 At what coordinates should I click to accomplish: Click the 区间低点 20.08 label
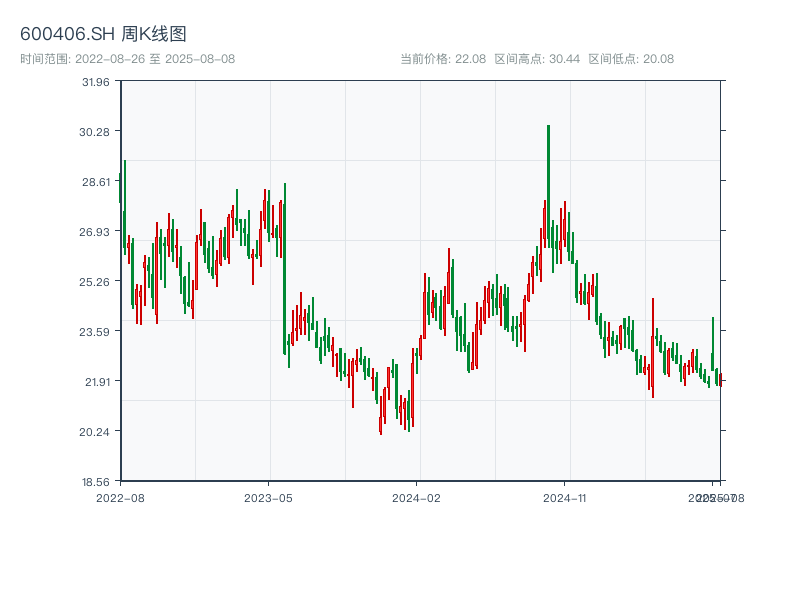pyautogui.click(x=631, y=59)
